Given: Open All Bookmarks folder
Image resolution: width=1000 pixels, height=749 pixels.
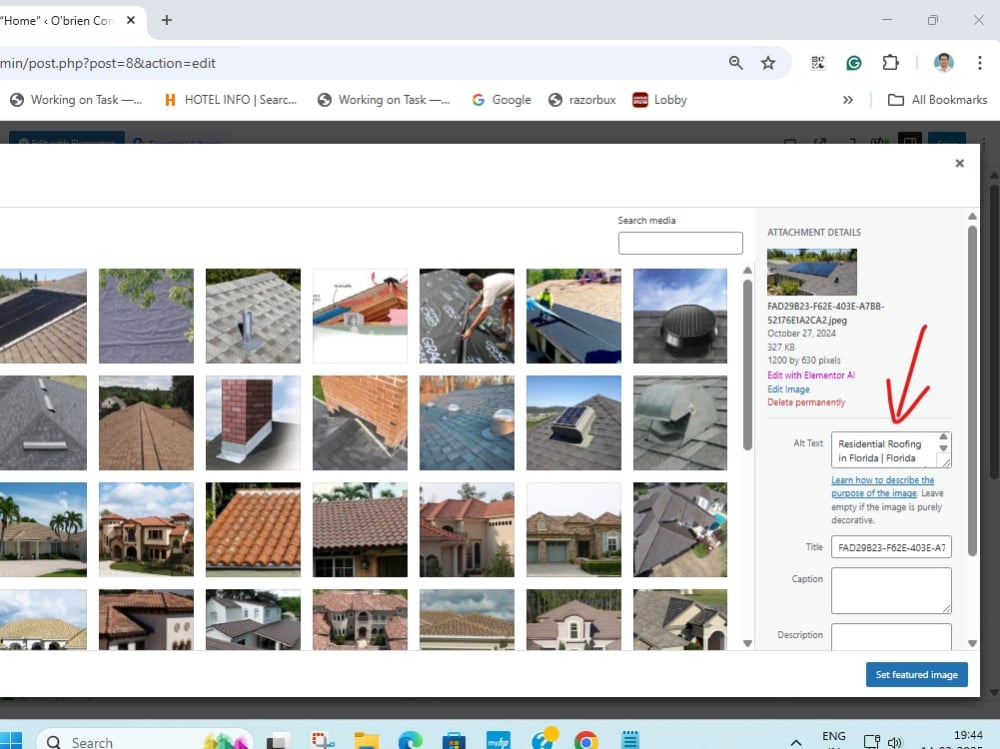Looking at the screenshot, I should click(x=938, y=100).
